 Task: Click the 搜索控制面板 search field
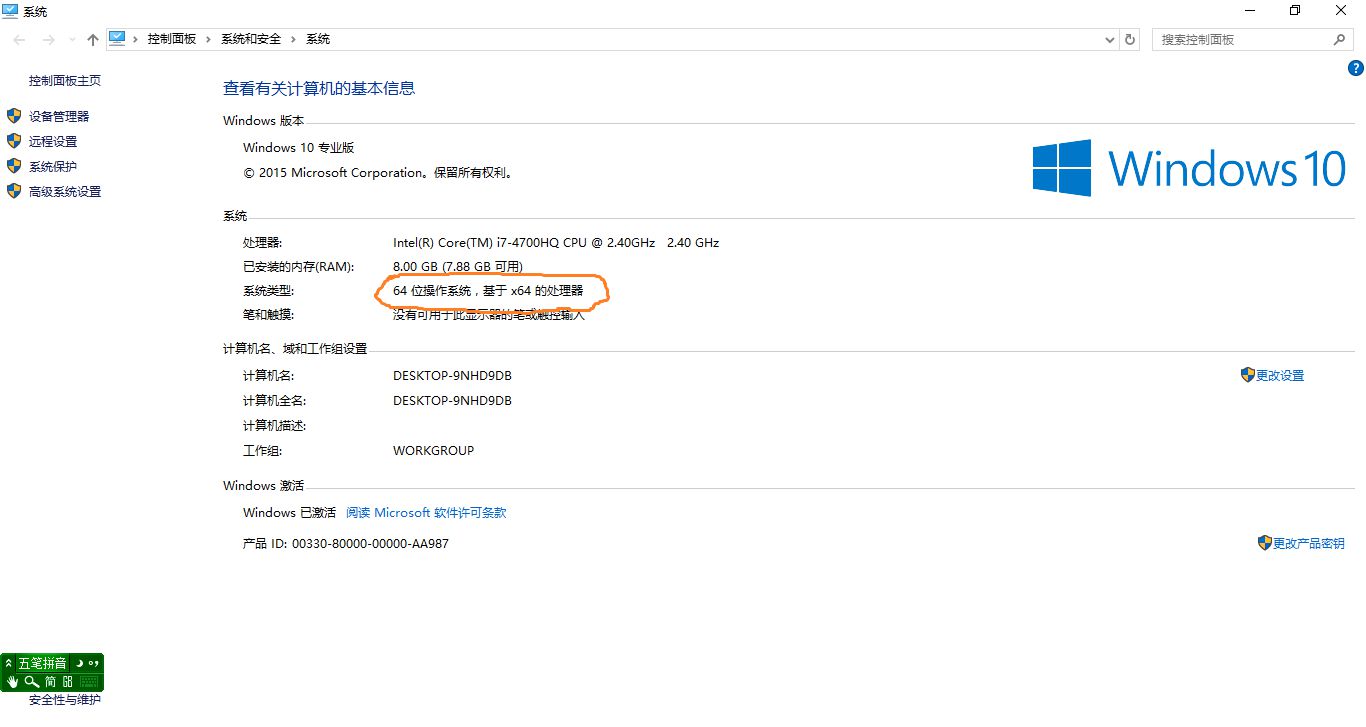1243,39
